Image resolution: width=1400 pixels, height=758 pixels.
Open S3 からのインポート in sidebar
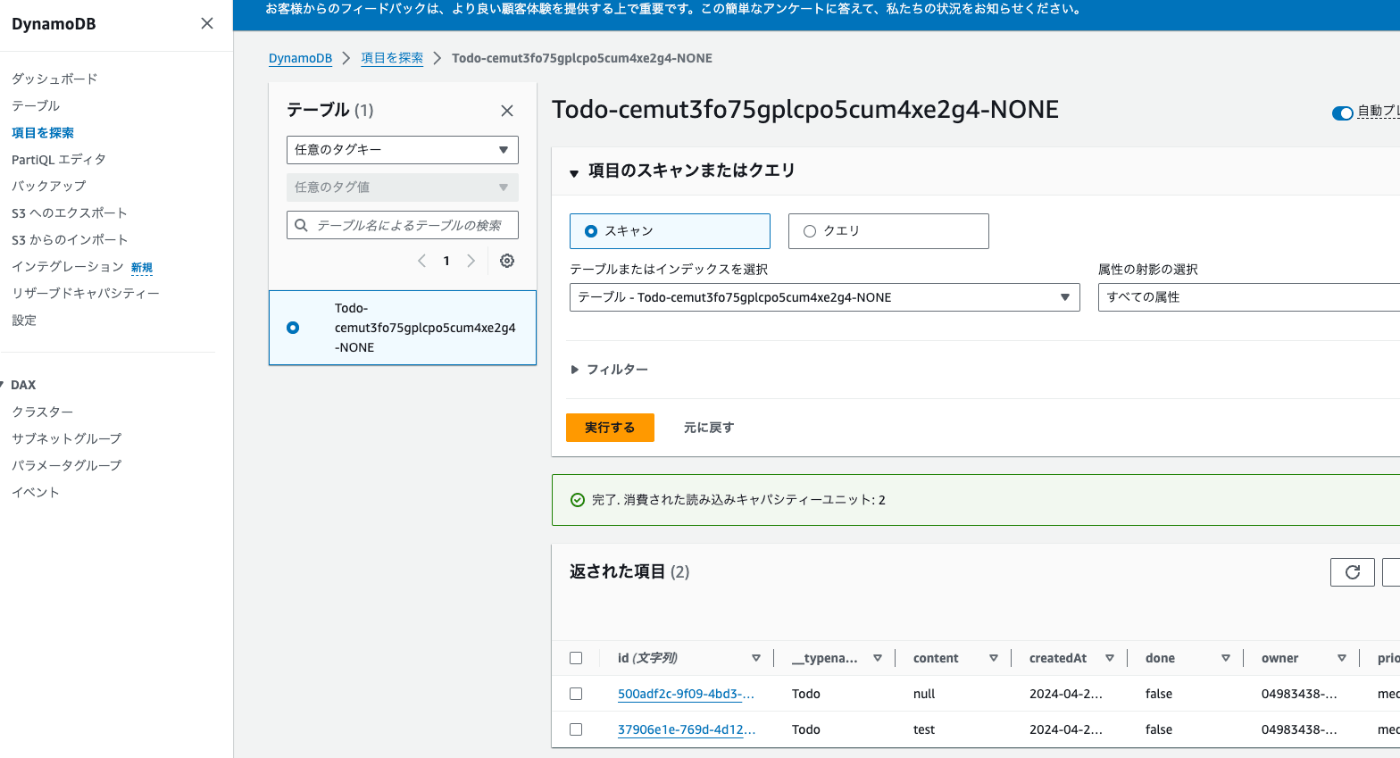coord(69,240)
